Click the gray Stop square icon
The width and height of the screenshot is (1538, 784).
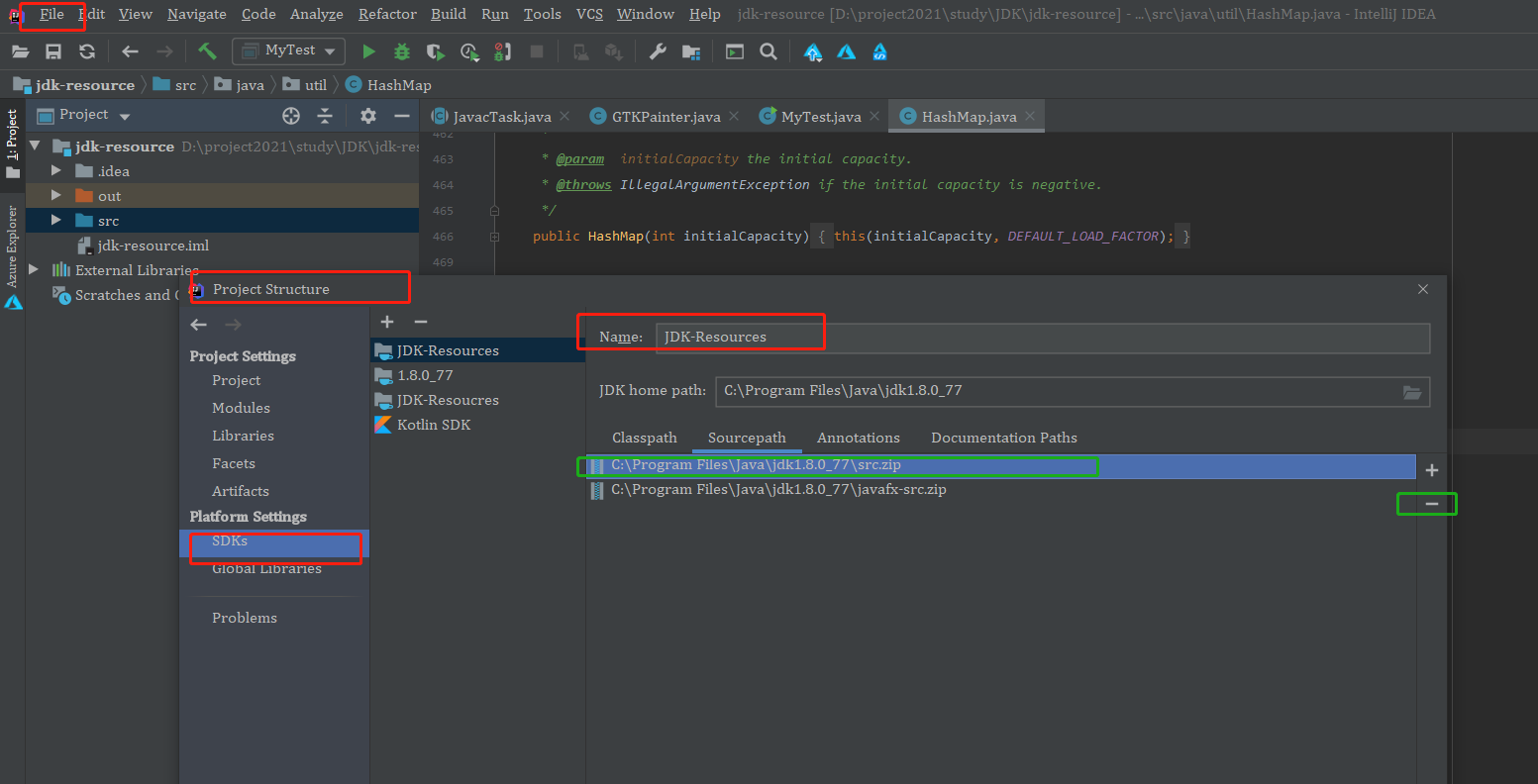pyautogui.click(x=537, y=51)
